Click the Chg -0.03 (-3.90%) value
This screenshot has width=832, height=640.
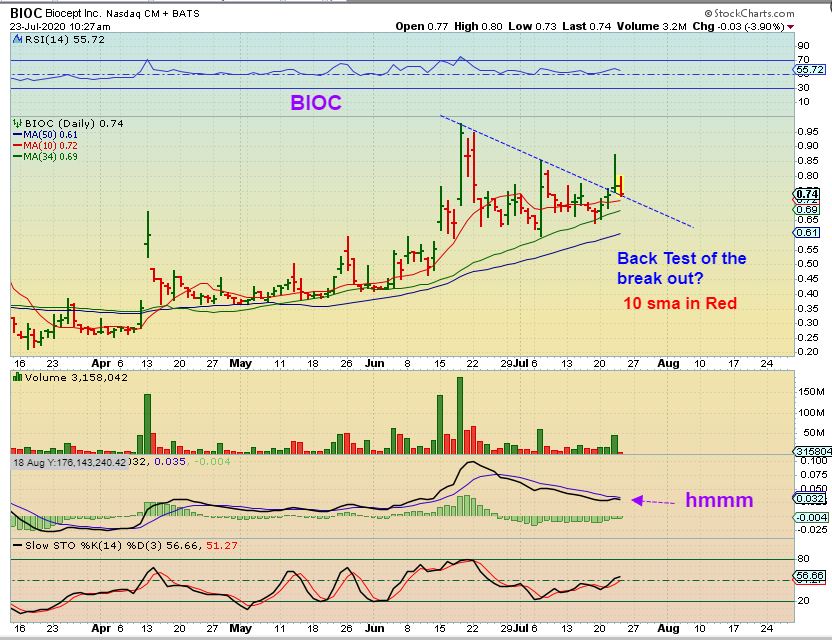(x=738, y=26)
